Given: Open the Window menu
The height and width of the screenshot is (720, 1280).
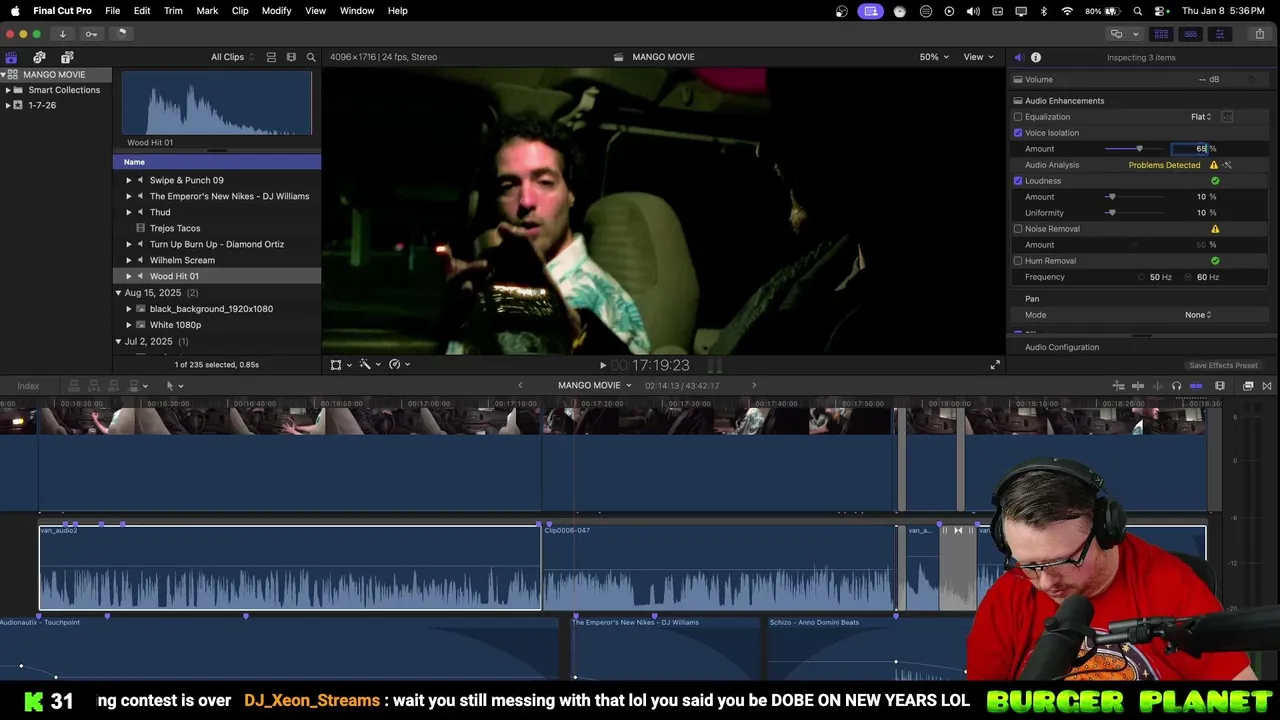Looking at the screenshot, I should [x=357, y=11].
